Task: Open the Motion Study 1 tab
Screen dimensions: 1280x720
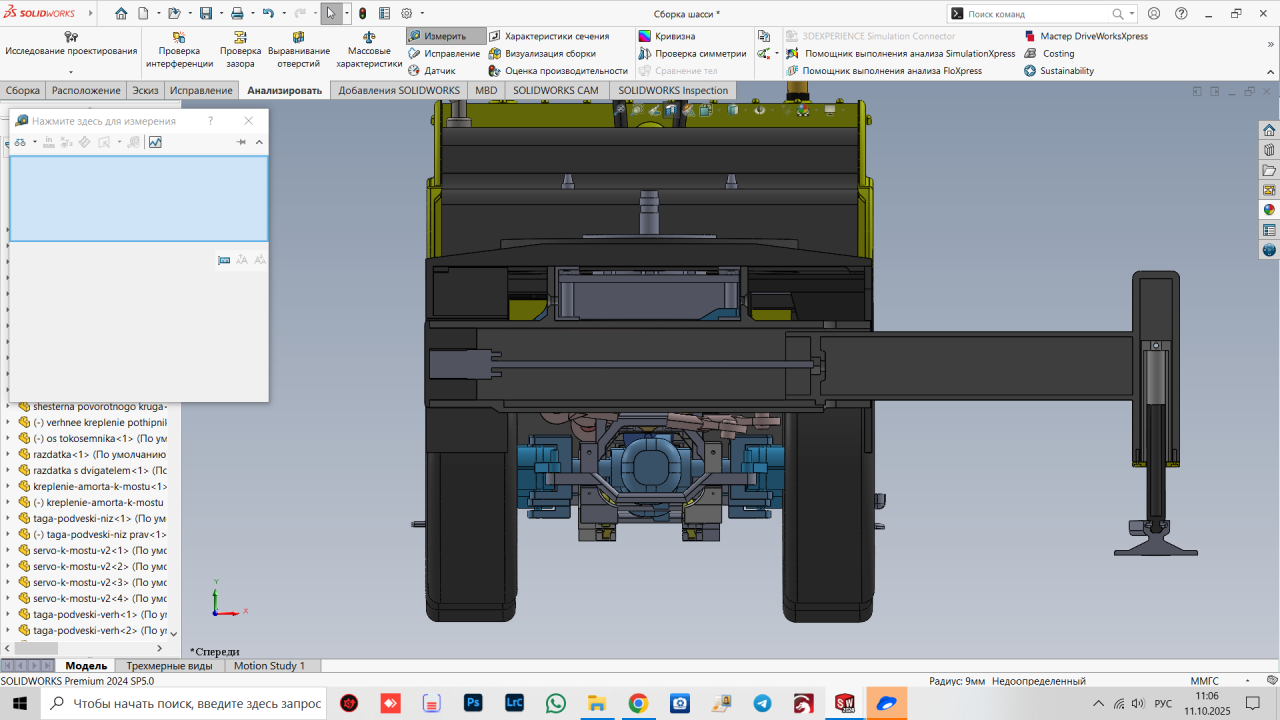Action: click(270, 666)
